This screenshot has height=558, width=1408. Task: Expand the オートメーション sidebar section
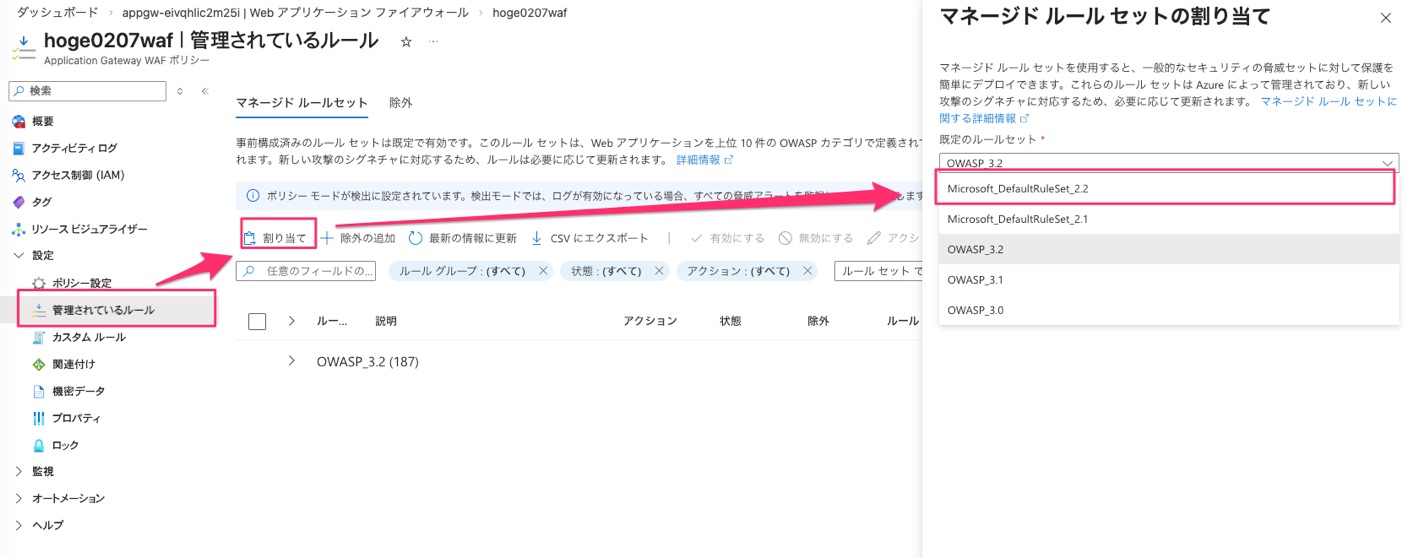pyautogui.click(x=18, y=498)
